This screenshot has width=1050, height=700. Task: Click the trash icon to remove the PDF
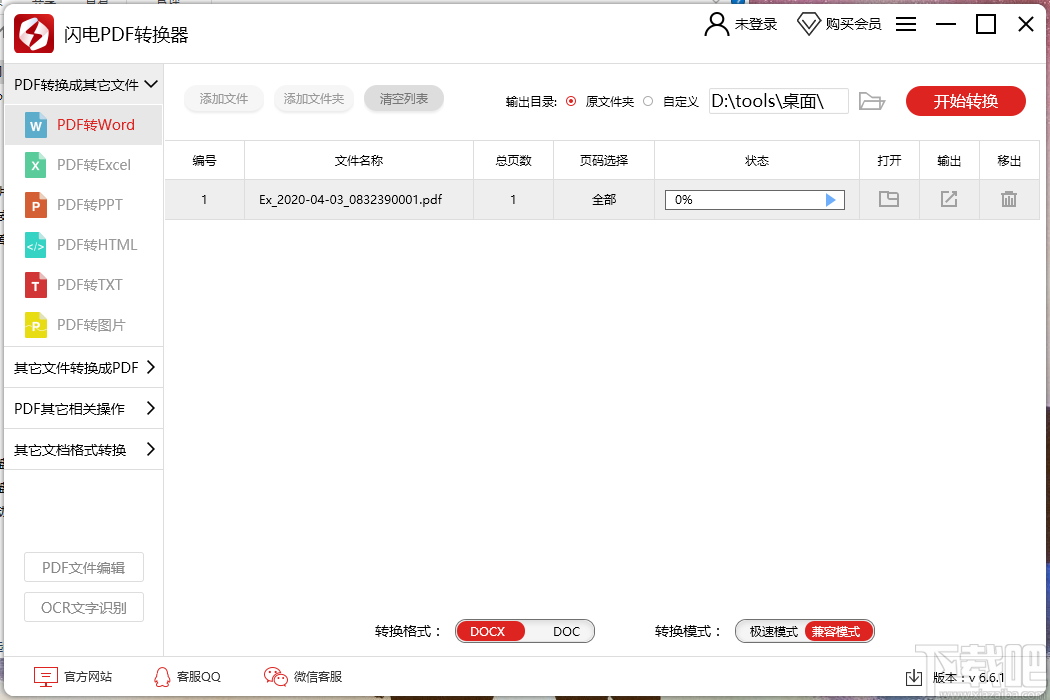tap(1009, 199)
